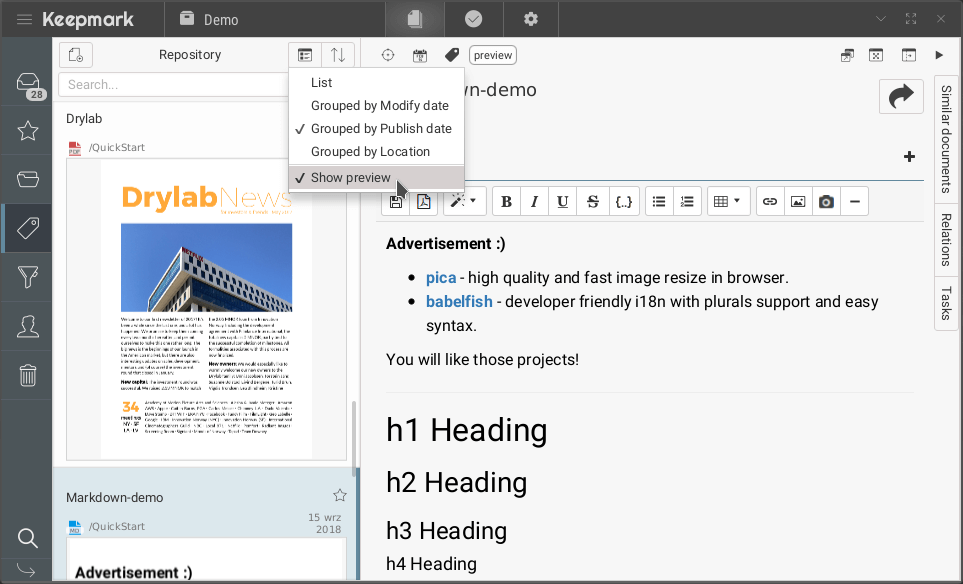Screen dimensions: 963x584
Task: Open the Inbox with 28 items
Action: click(x=27, y=84)
